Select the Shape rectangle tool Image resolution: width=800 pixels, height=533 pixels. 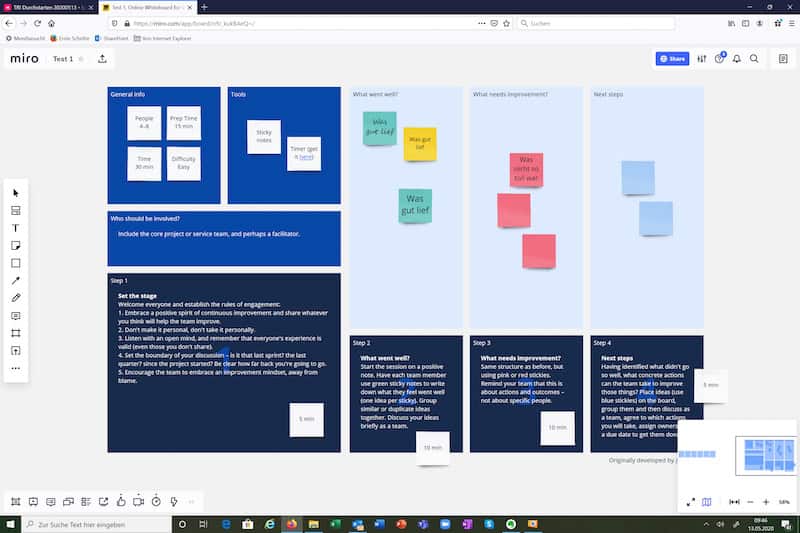[x=16, y=263]
